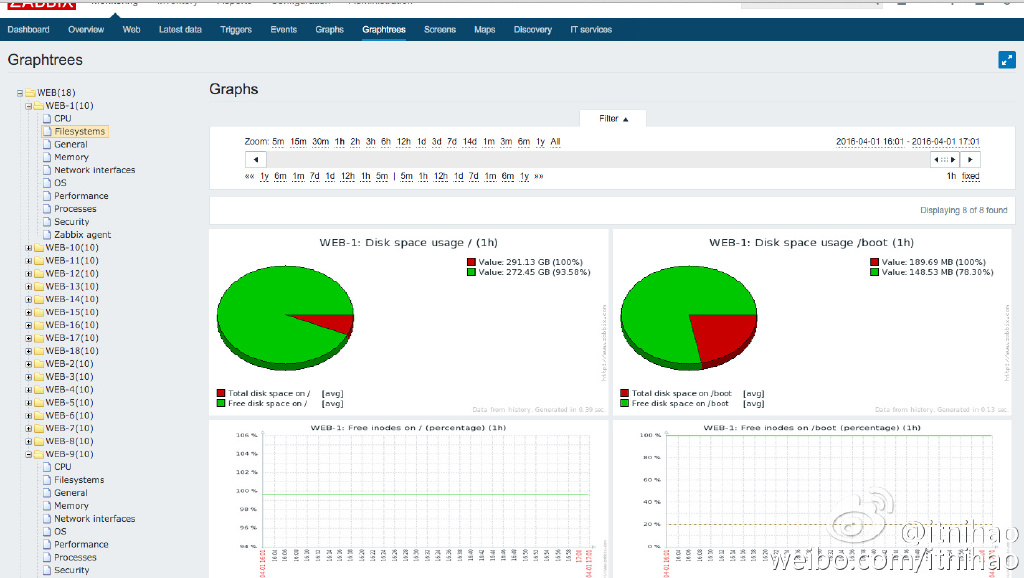Screen dimensions: 1024x578
Task: Select WEB-18(10) tree folder
Action: (72, 351)
